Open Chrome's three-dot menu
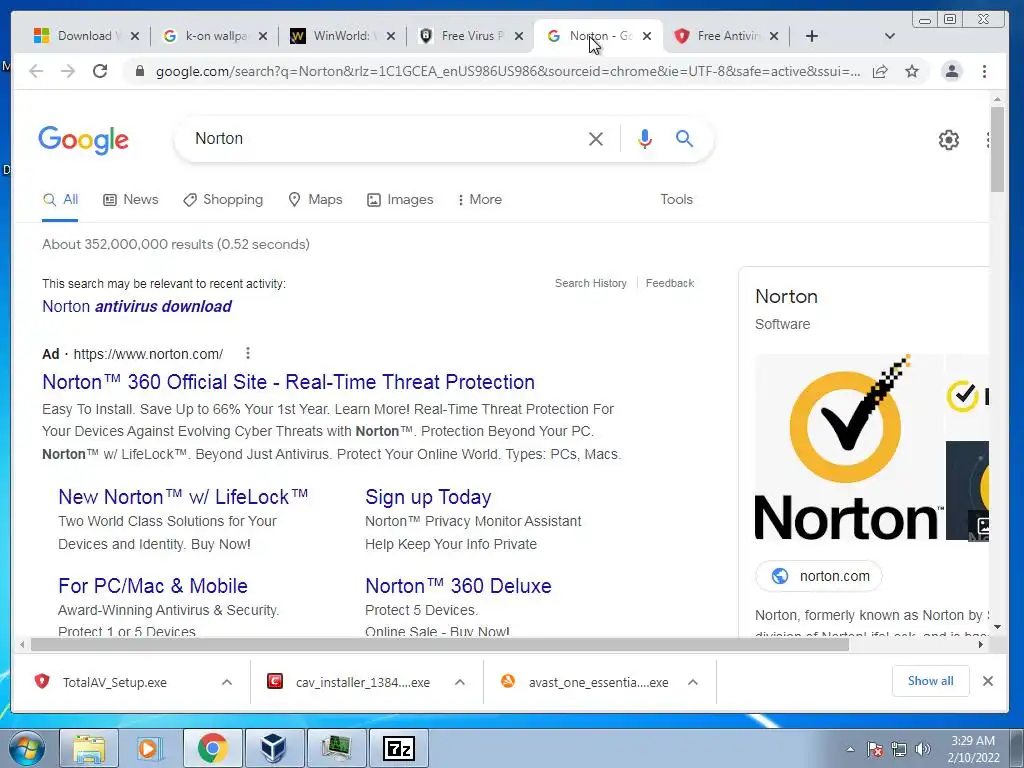1024x768 pixels. tap(984, 71)
